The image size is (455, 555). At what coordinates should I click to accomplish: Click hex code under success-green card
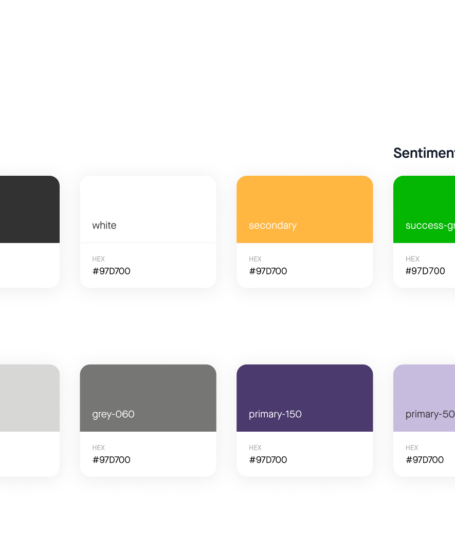[x=425, y=271]
